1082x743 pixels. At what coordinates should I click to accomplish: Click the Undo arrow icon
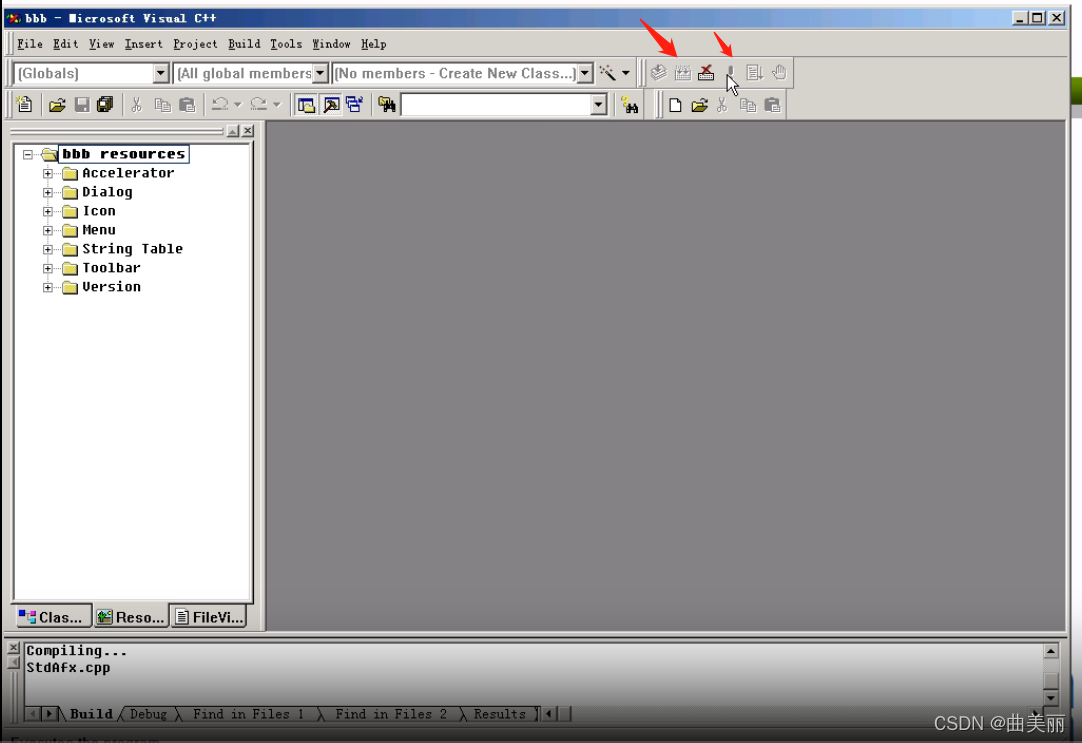click(220, 105)
